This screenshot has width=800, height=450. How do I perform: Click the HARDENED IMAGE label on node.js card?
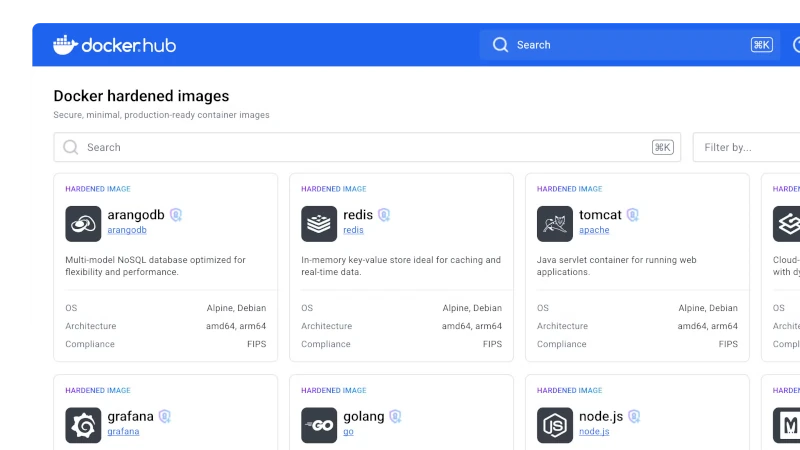click(x=569, y=390)
